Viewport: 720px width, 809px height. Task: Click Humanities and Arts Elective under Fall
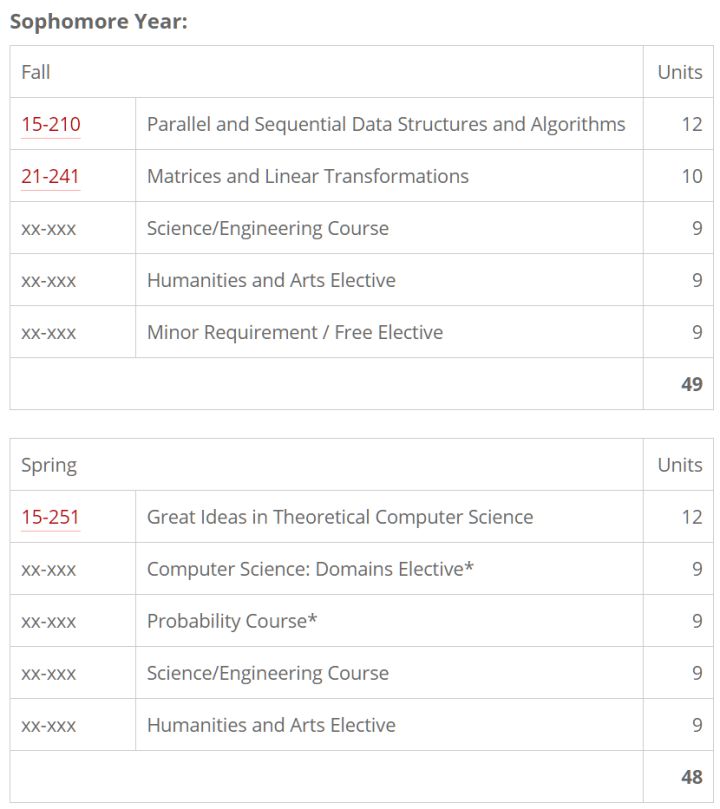[x=271, y=281]
